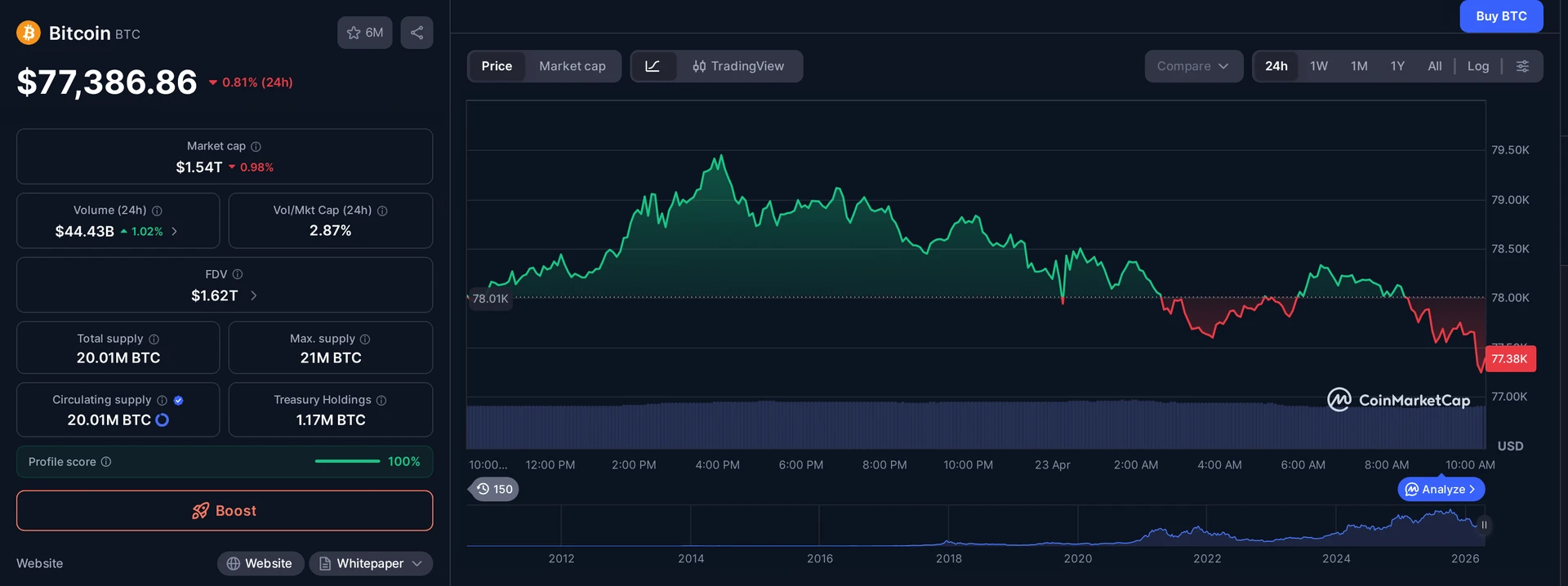
Task: Switch to the Market cap tab
Action: [x=572, y=66]
